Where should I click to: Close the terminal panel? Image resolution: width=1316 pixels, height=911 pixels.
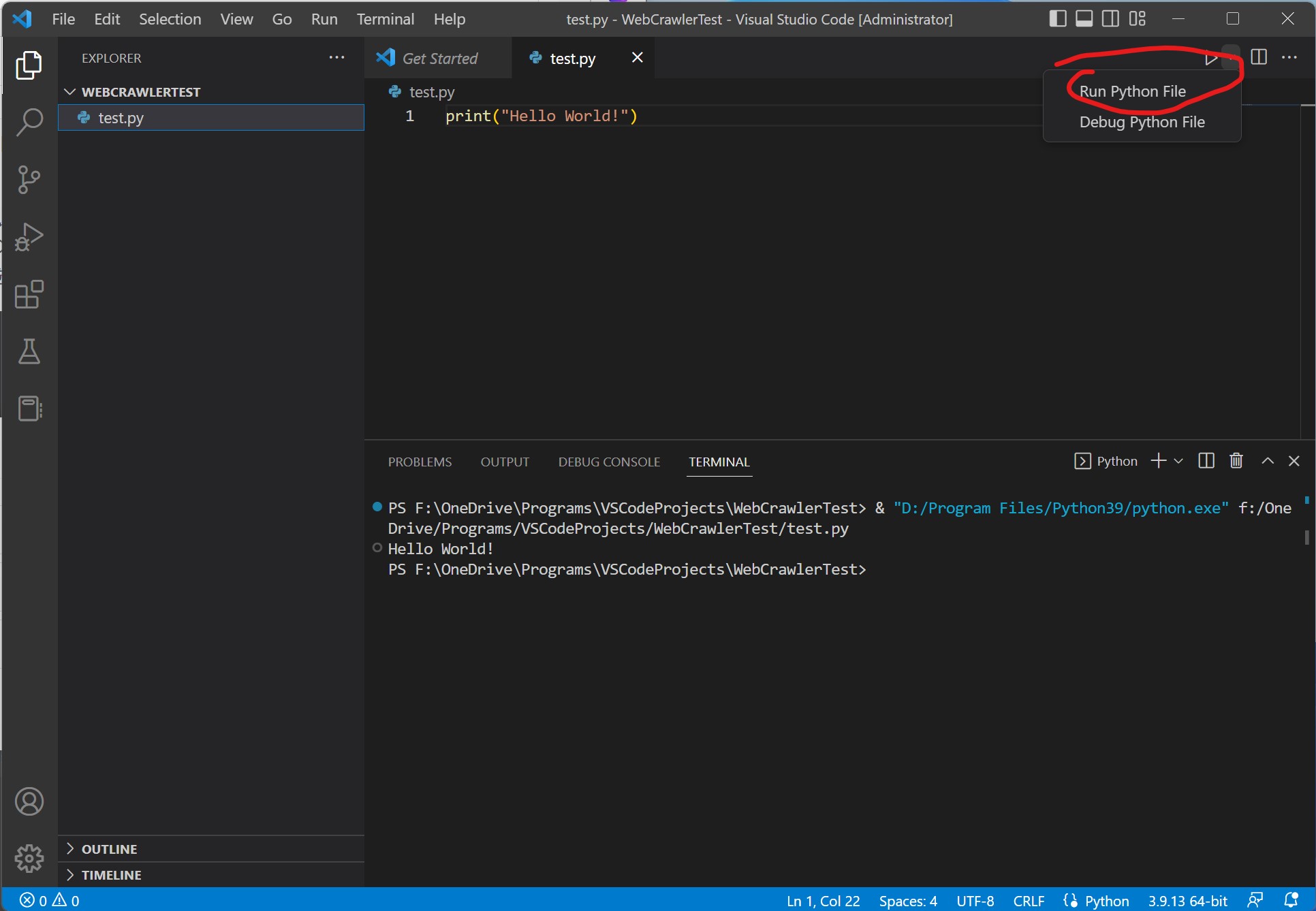(1294, 461)
